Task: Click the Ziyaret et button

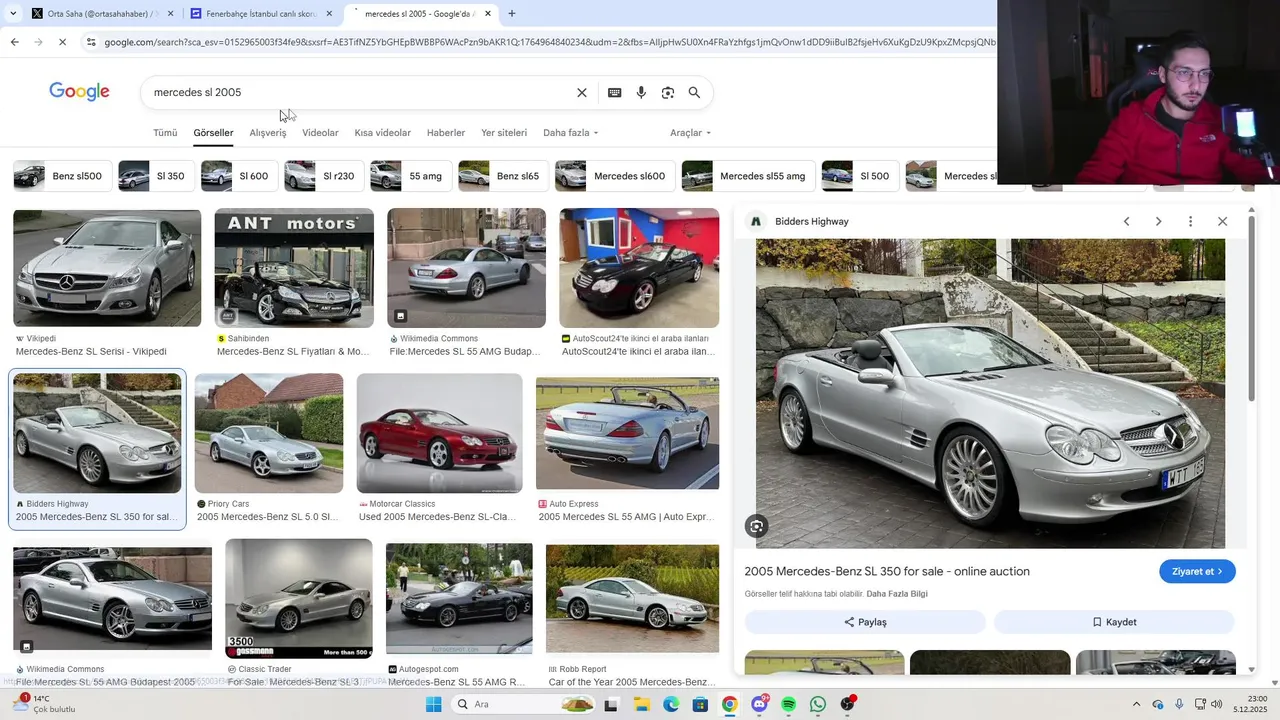Action: click(x=1197, y=571)
